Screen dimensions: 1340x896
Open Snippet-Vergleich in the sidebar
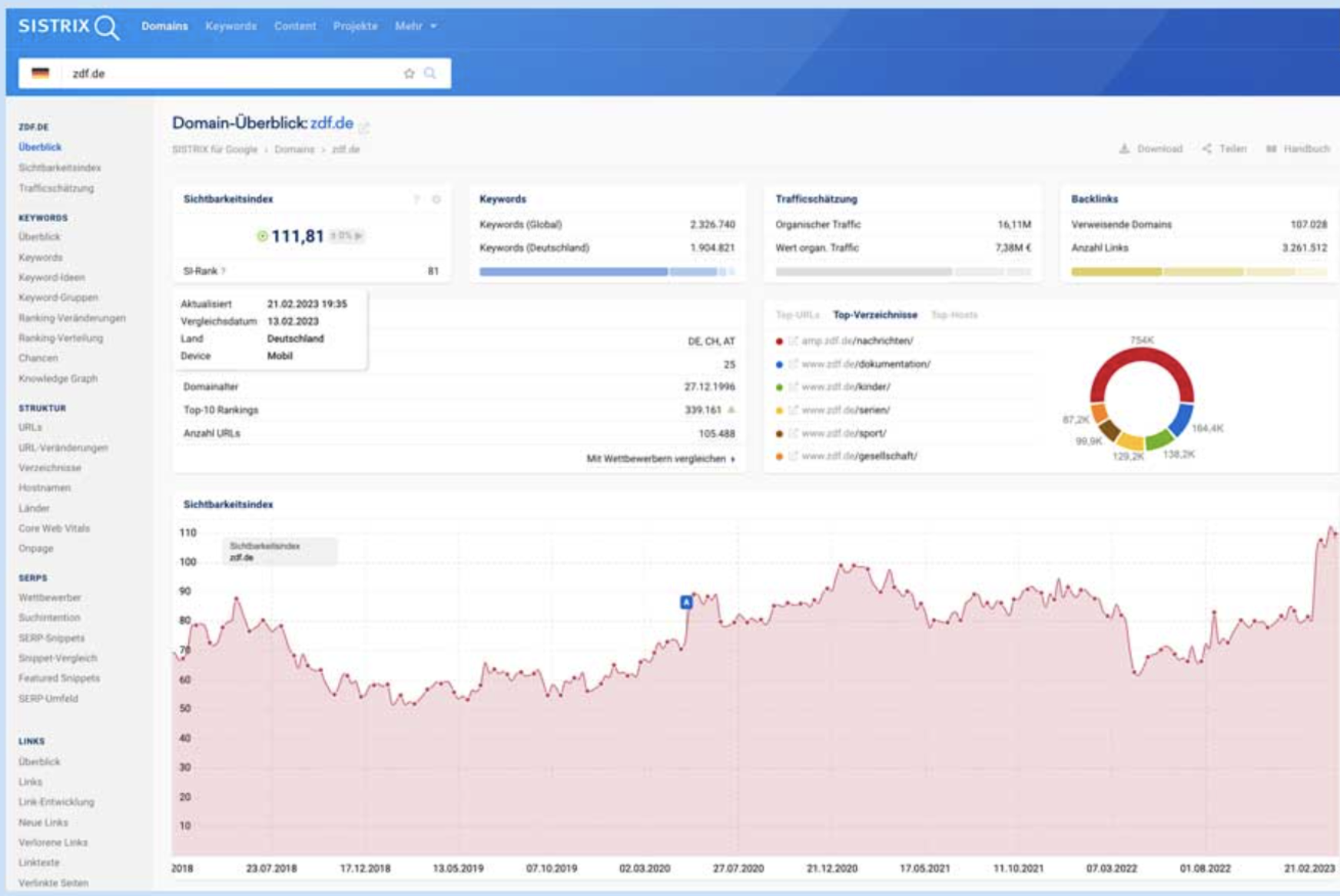tap(58, 659)
